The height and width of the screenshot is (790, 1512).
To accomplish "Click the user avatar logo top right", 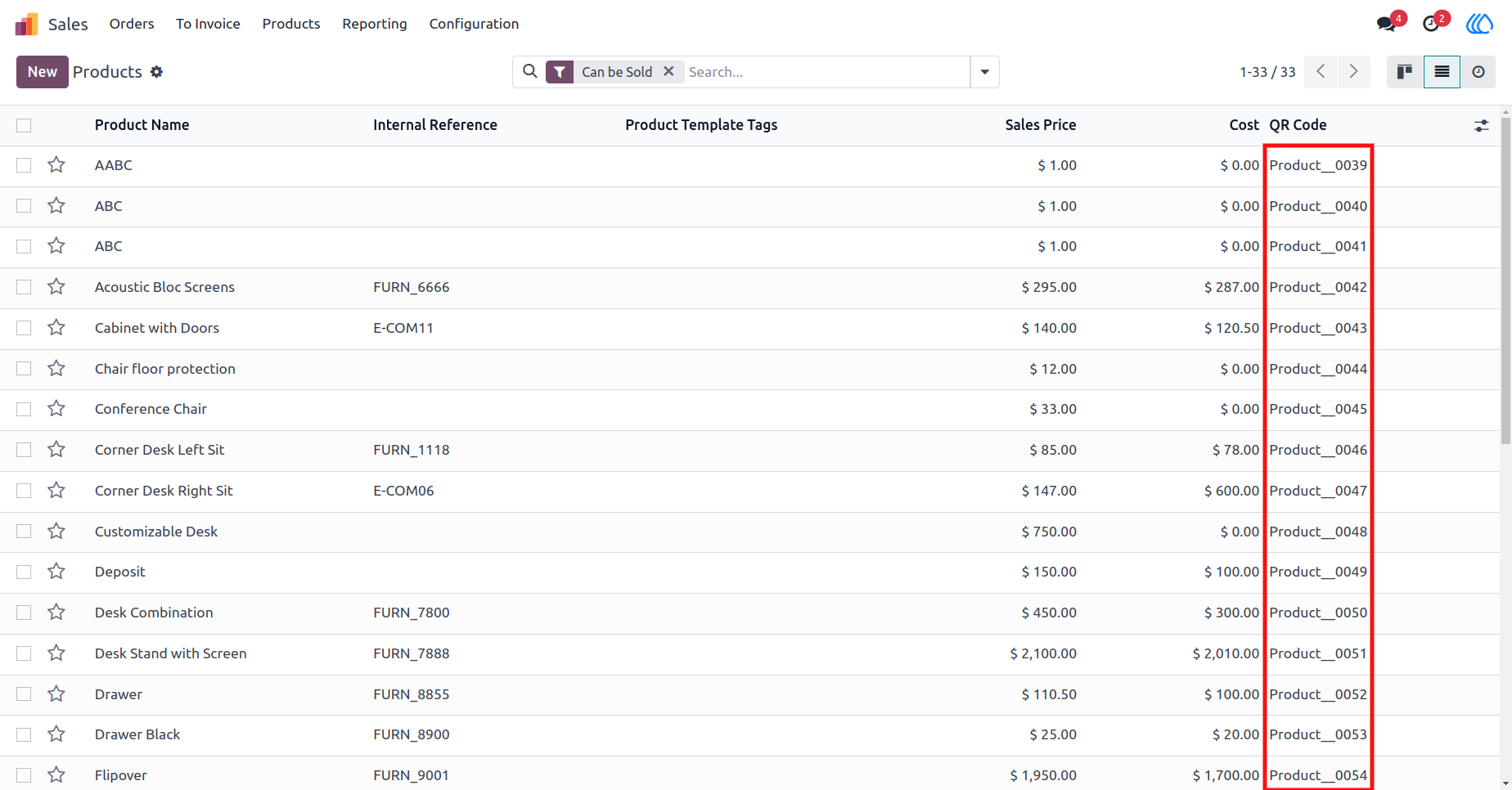I will click(x=1479, y=24).
